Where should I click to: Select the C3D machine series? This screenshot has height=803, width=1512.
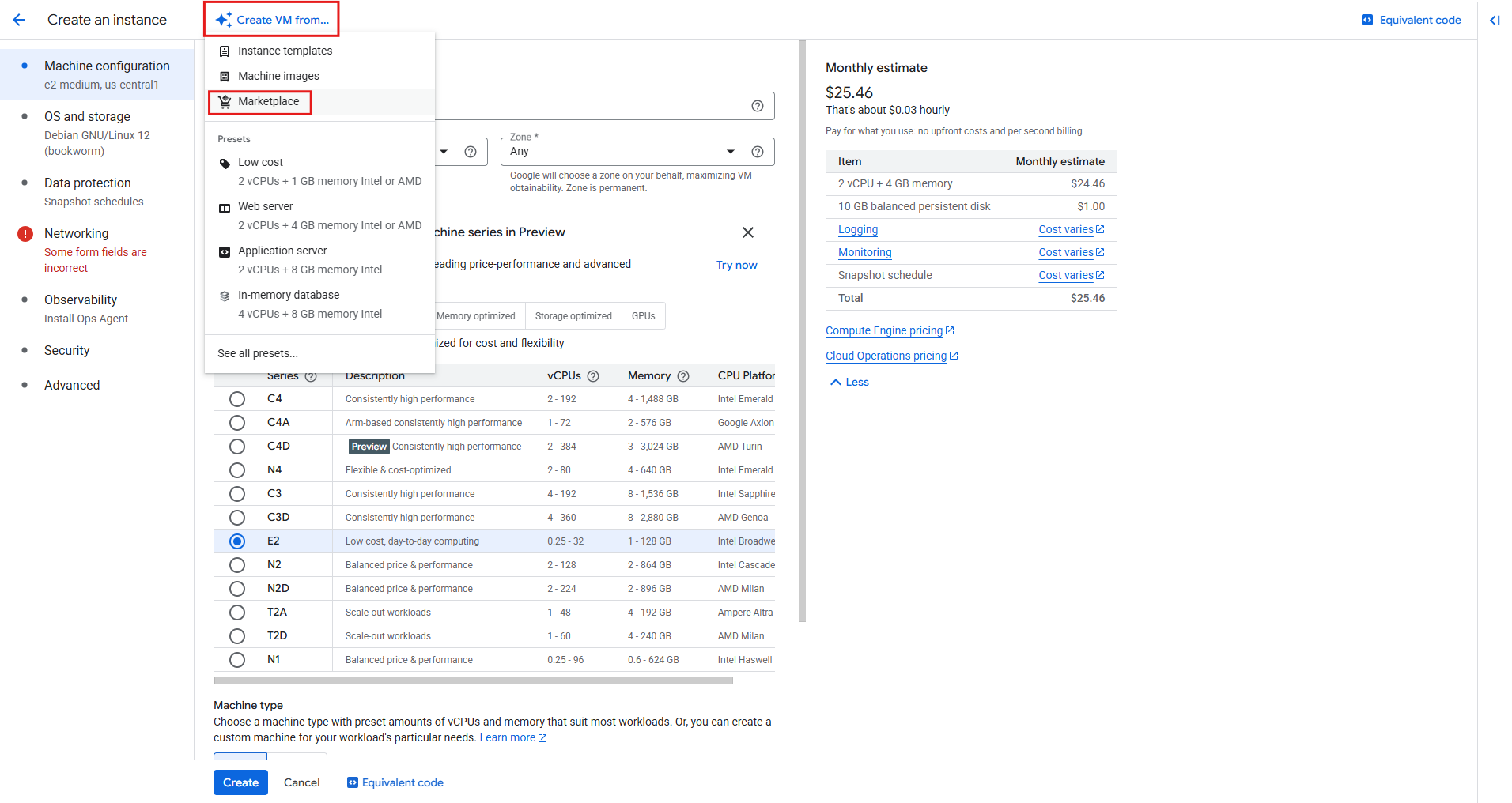coord(237,517)
